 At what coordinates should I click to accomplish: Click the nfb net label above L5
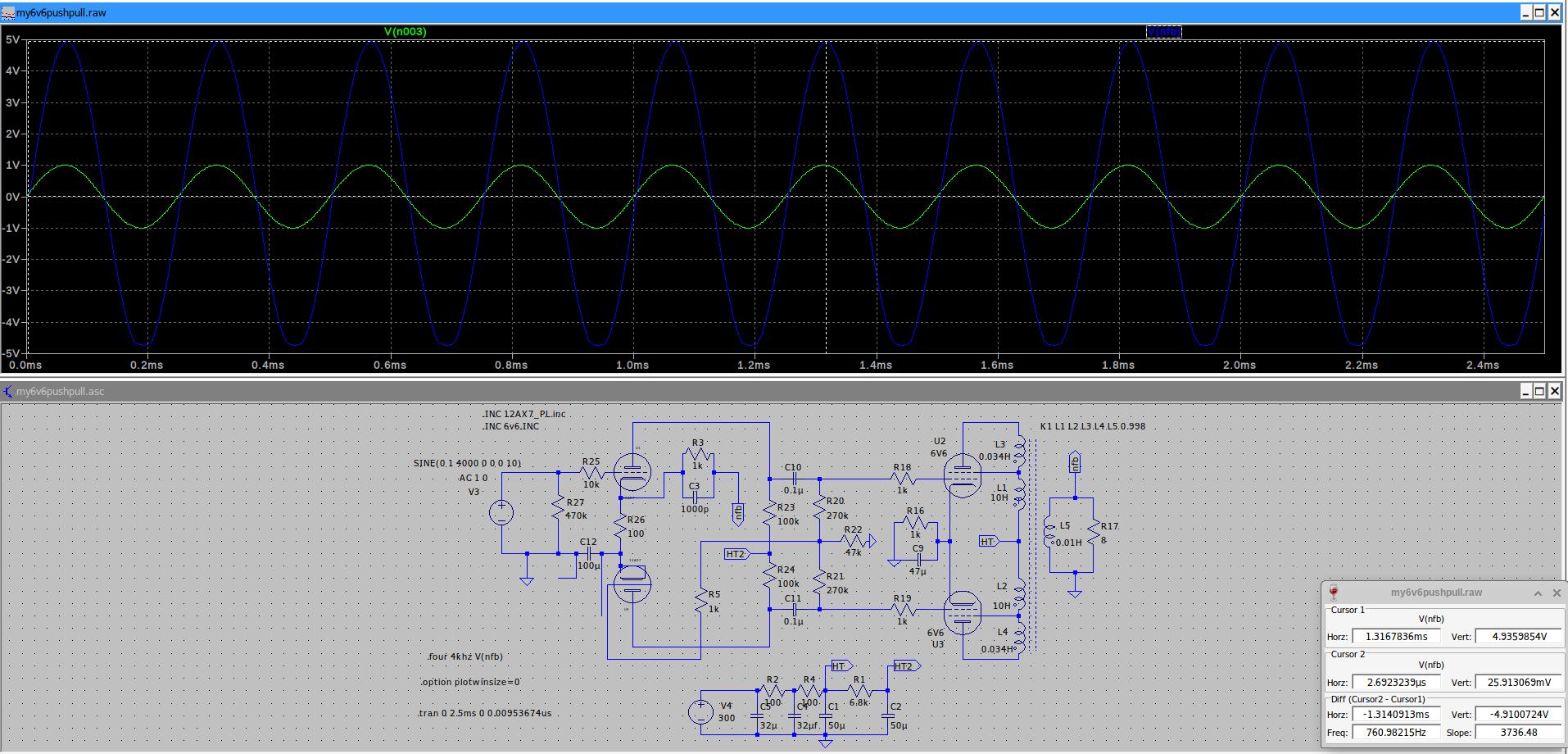coord(1075,462)
